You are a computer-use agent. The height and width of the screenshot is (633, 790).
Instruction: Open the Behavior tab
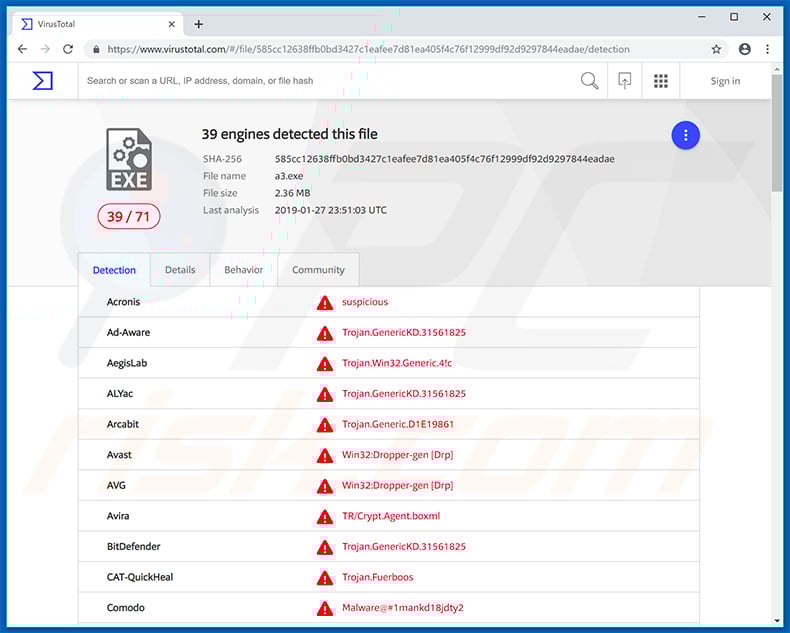(243, 270)
